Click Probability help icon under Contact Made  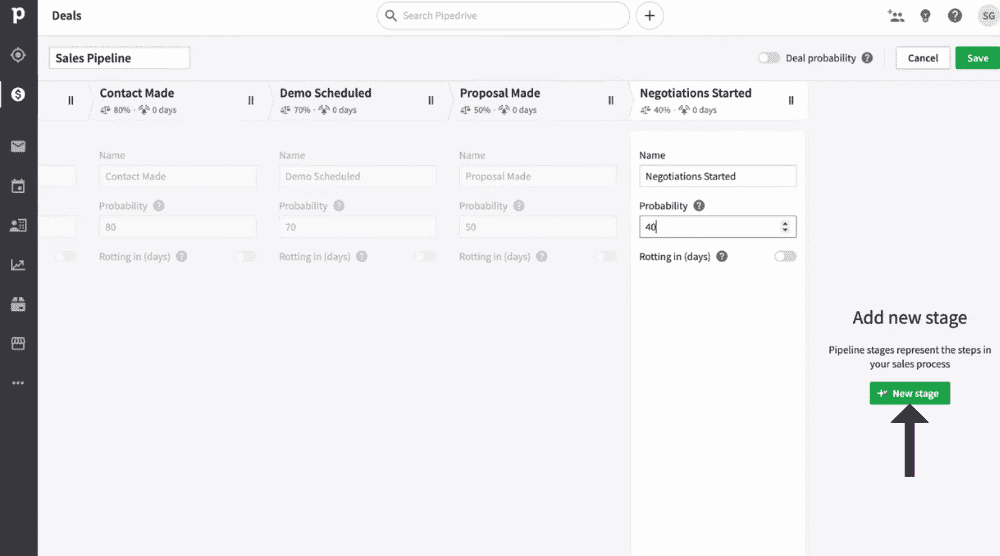pos(159,206)
